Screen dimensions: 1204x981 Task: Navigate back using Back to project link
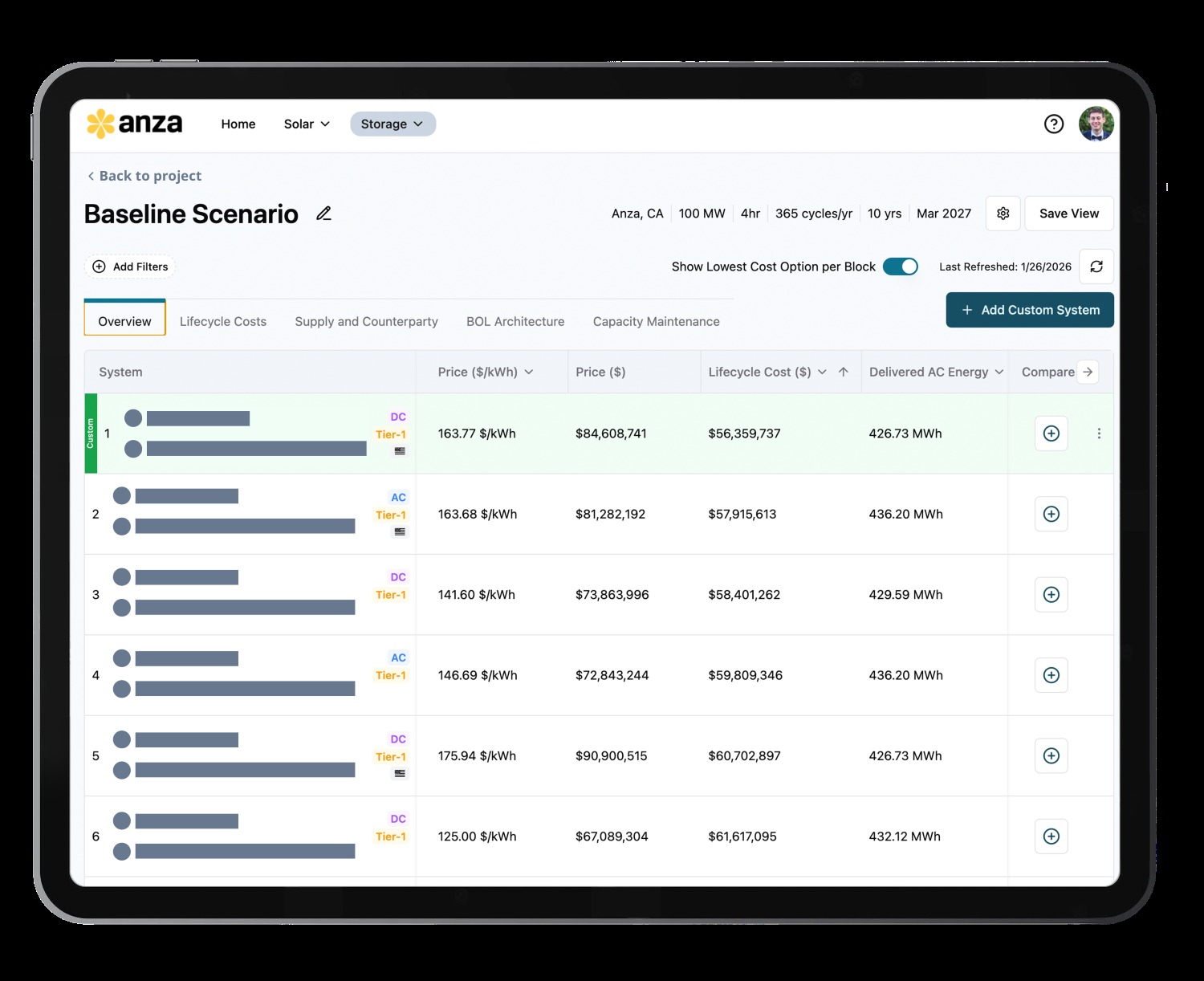(144, 176)
